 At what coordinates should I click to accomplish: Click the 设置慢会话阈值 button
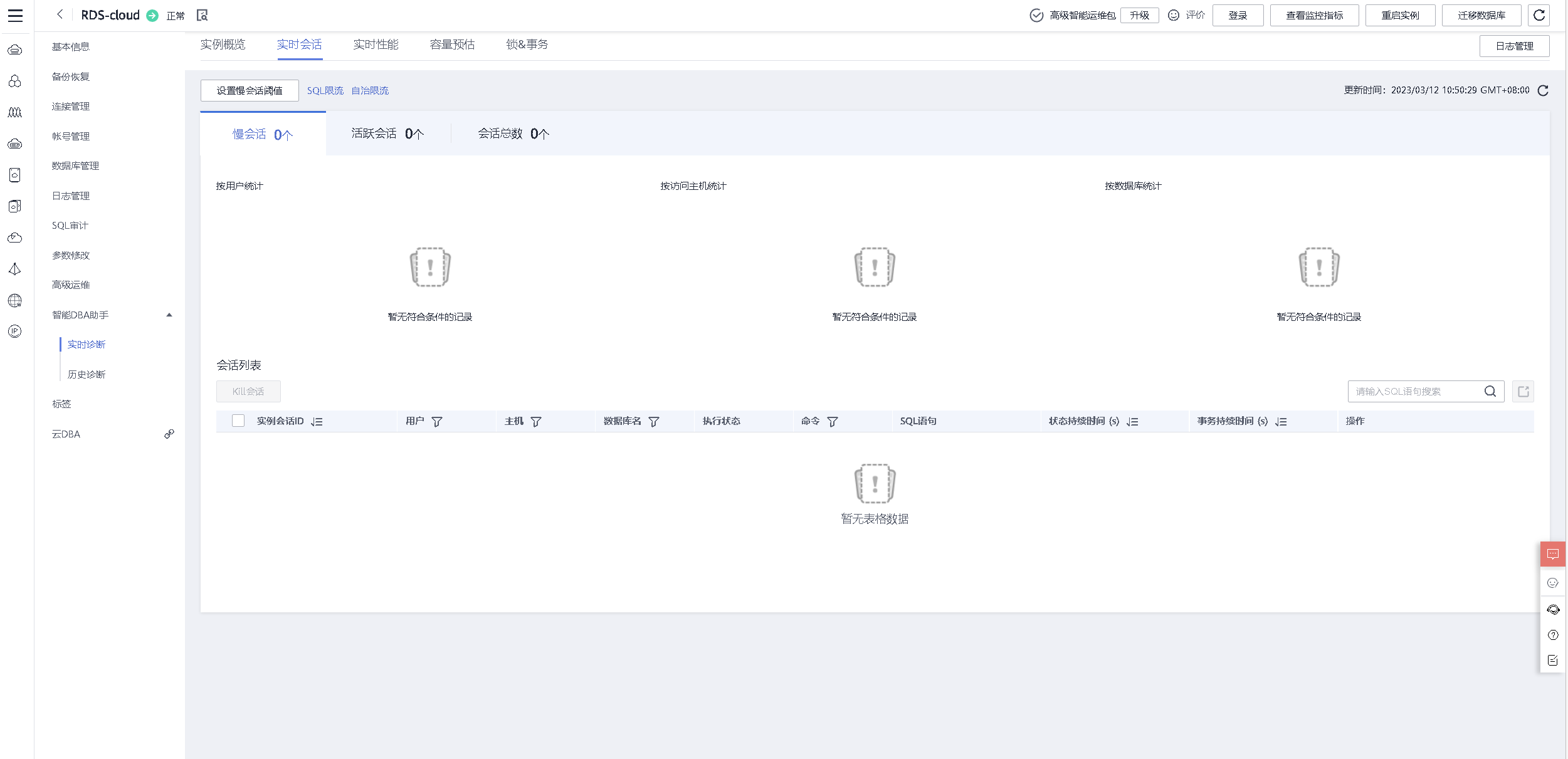click(250, 91)
